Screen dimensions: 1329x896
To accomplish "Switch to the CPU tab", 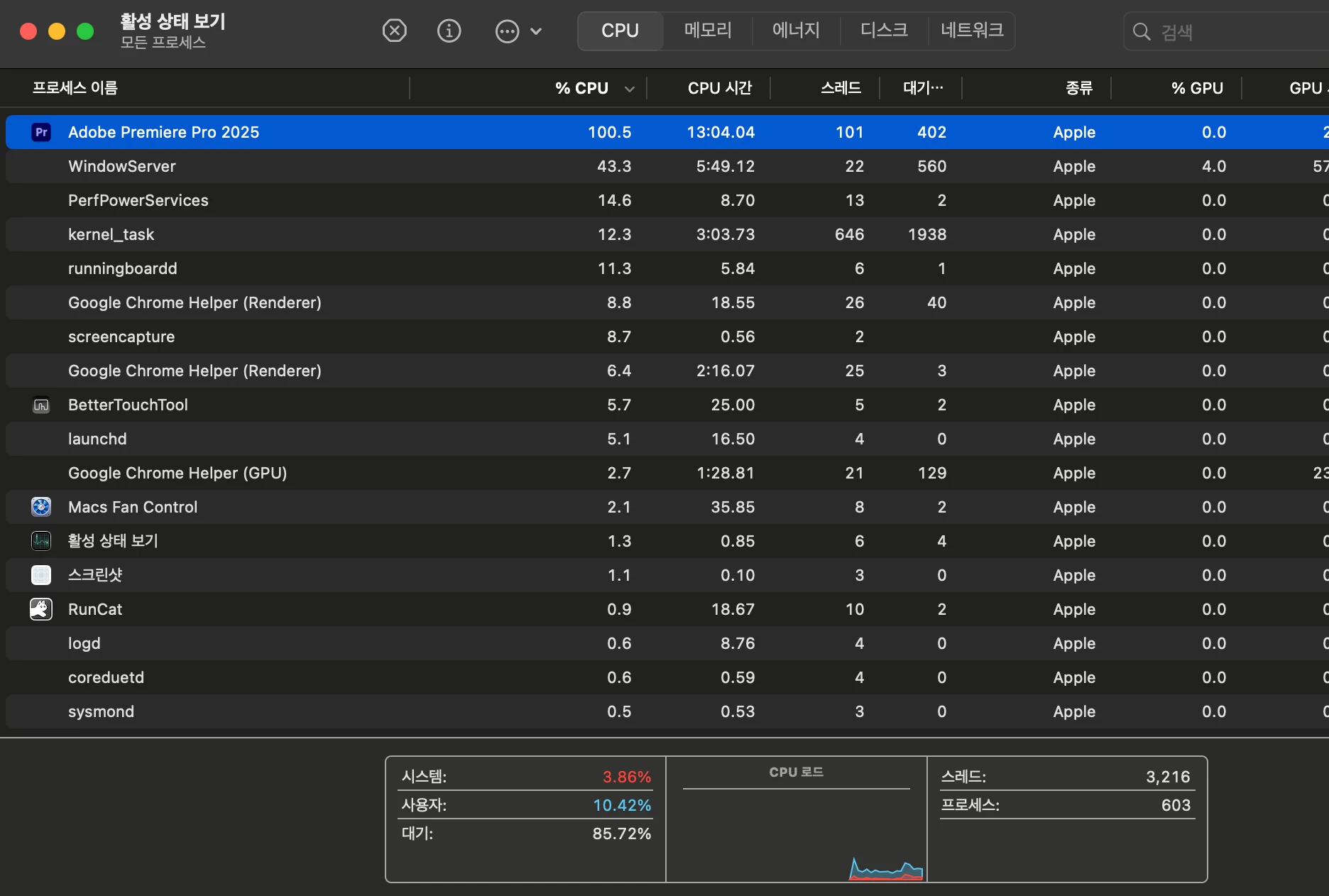I will (x=620, y=31).
